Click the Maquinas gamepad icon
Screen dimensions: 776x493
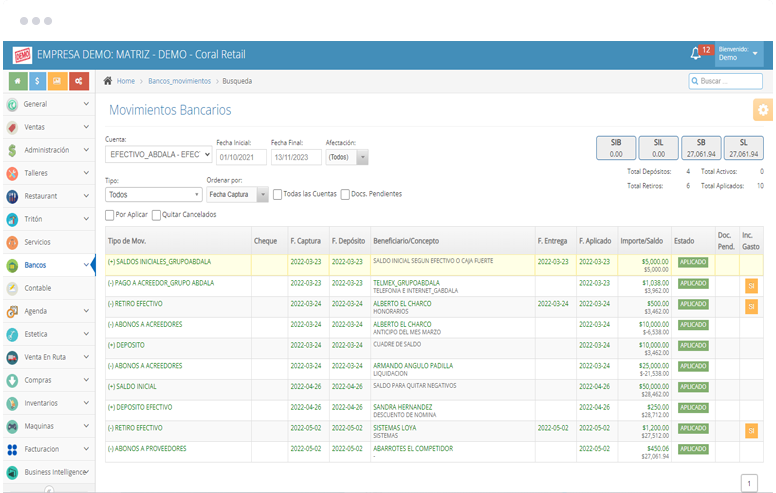pos(12,427)
